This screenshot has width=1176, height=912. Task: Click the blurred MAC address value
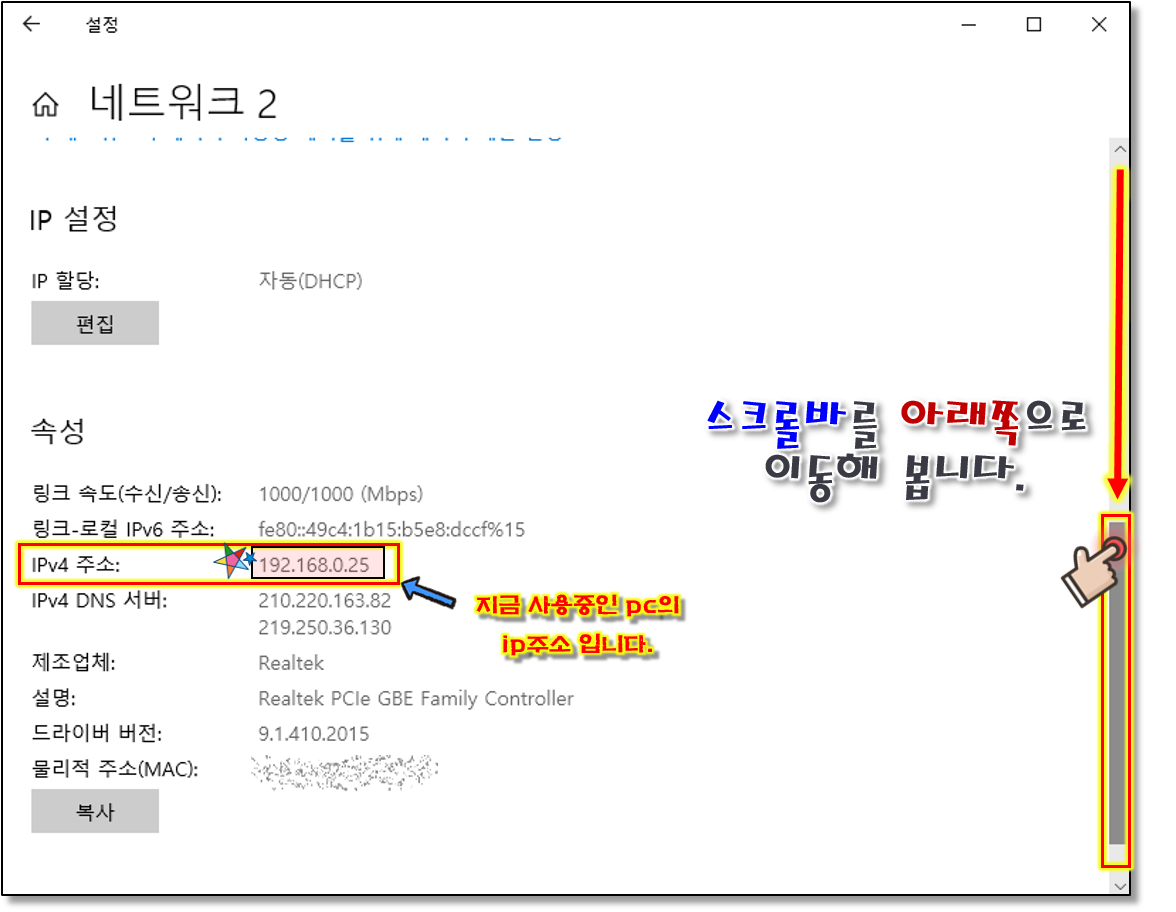[x=344, y=769]
